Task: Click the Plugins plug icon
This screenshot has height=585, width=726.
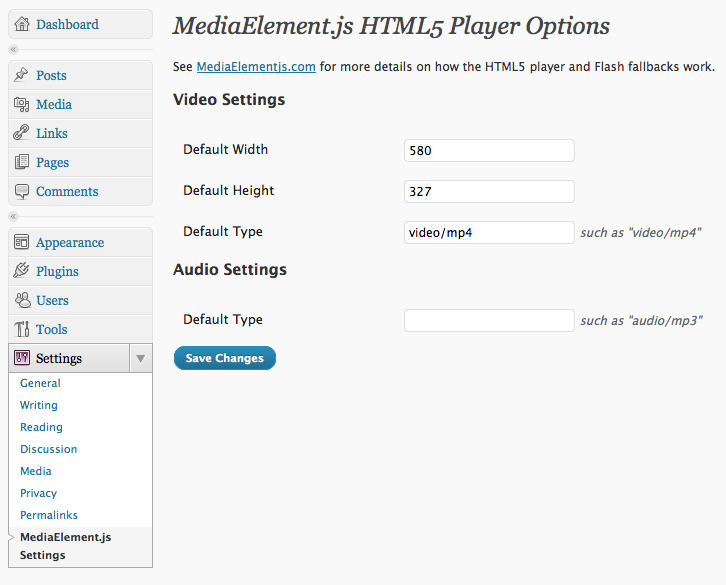Action: click(x=22, y=271)
